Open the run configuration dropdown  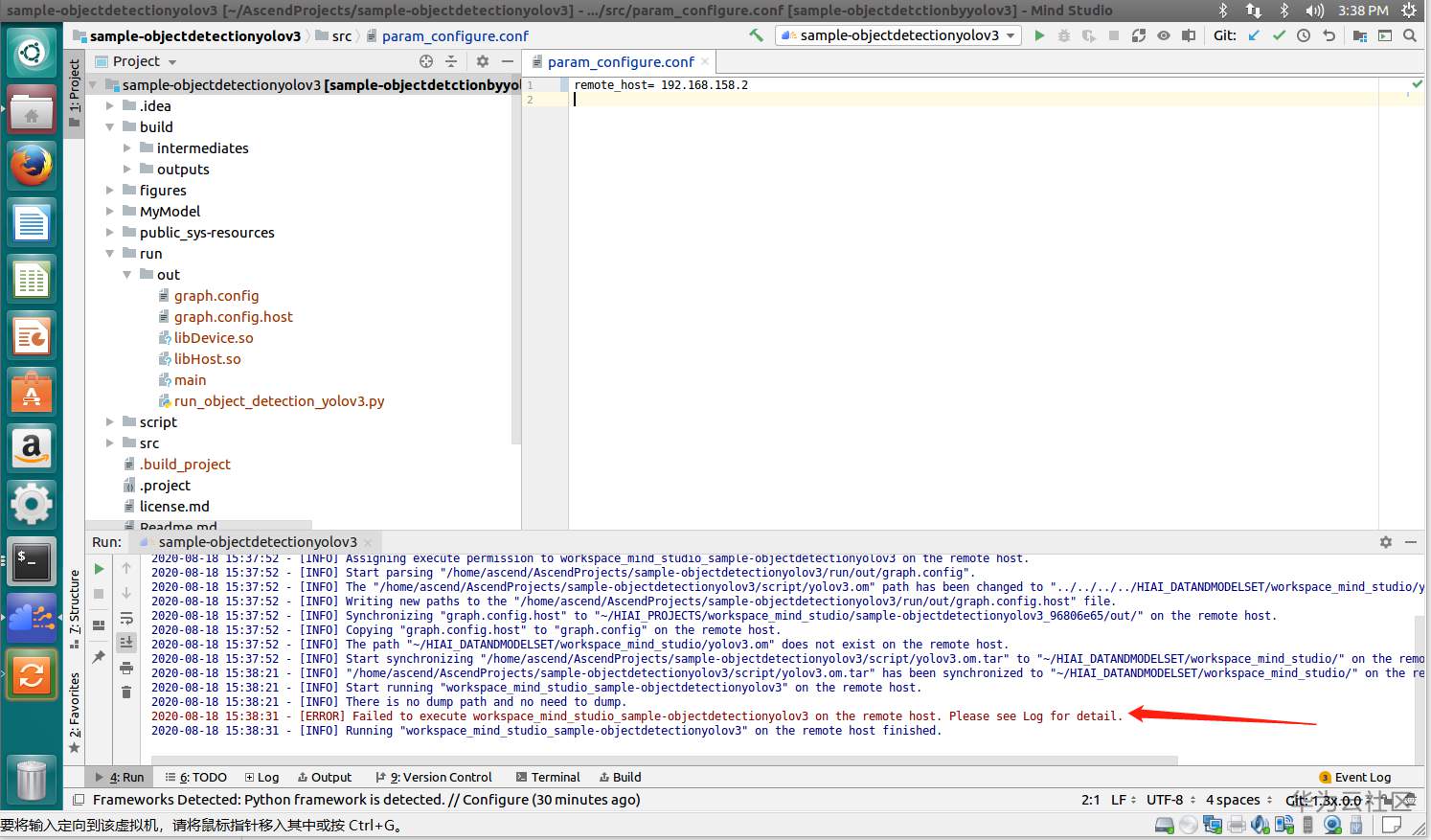[898, 35]
